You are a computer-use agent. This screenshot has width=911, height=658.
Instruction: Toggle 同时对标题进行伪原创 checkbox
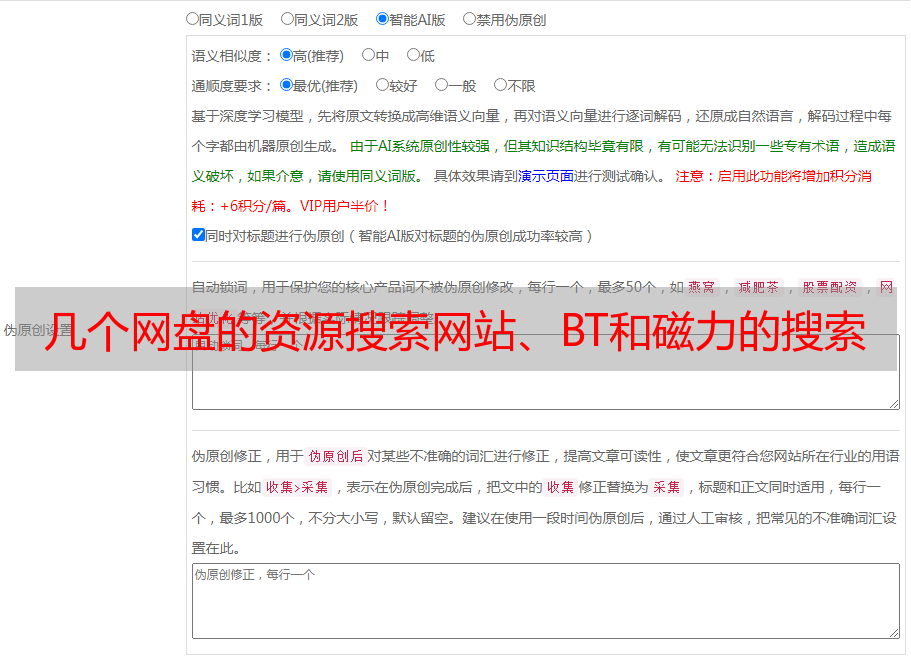coord(198,235)
